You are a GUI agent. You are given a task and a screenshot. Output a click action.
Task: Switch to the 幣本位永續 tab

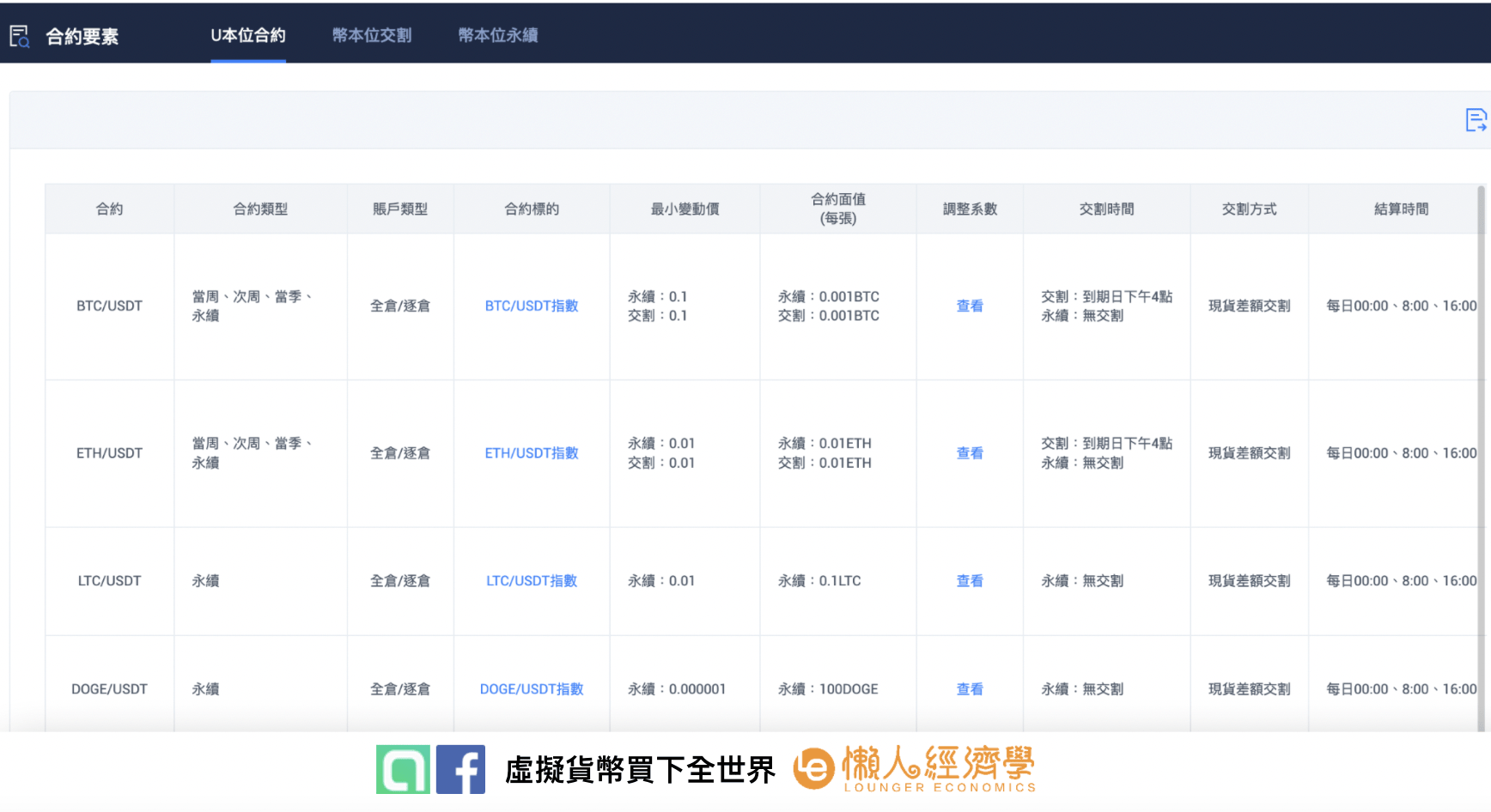click(498, 35)
